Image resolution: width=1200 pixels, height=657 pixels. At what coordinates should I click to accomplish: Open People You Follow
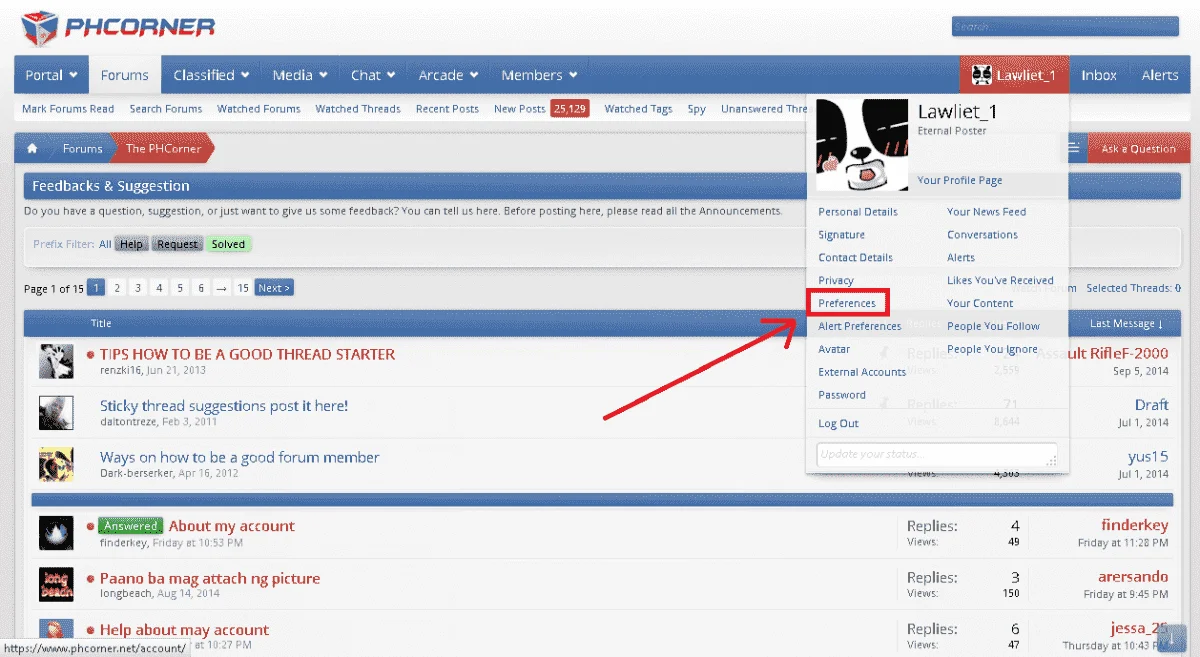993,326
